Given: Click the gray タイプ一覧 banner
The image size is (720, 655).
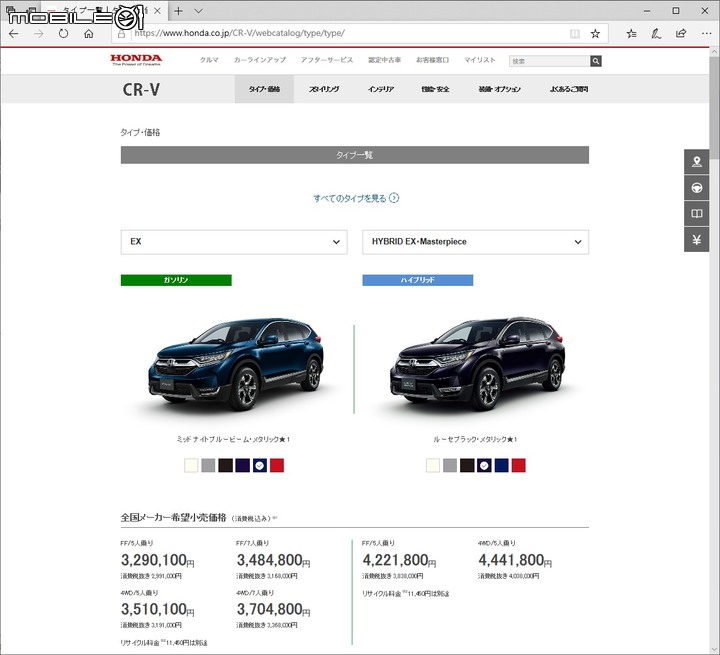Looking at the screenshot, I should coord(354,155).
